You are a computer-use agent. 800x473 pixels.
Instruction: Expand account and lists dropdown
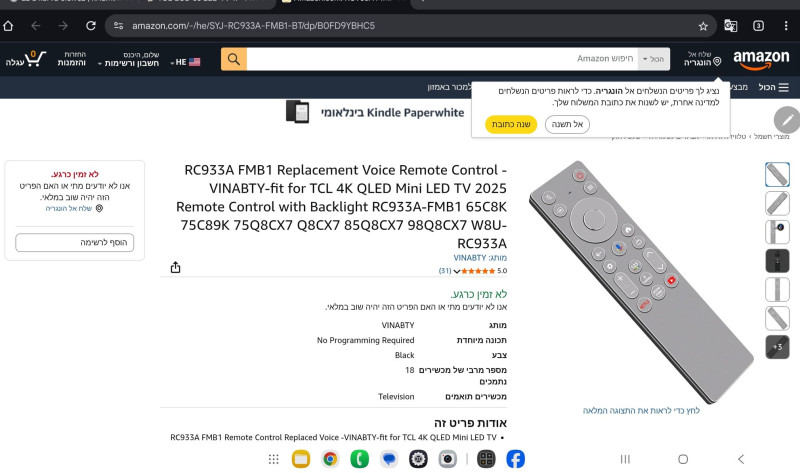129,59
